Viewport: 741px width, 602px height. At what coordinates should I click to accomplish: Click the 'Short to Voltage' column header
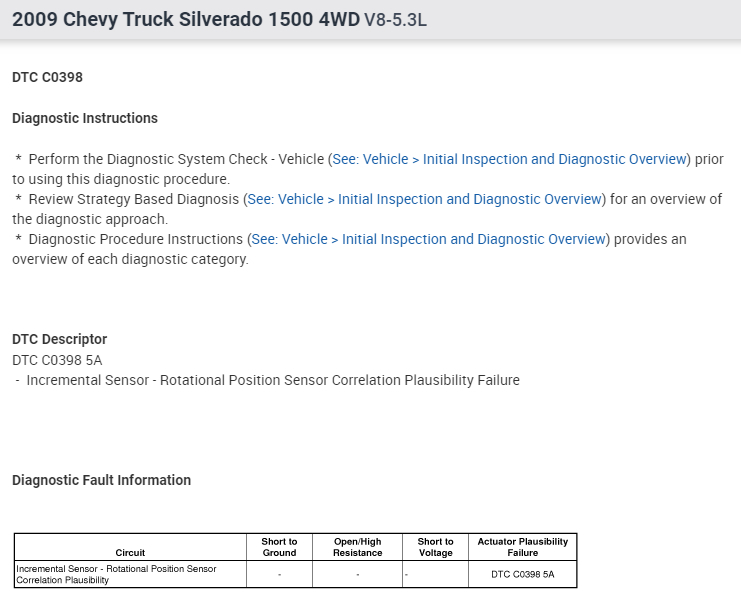click(435, 547)
